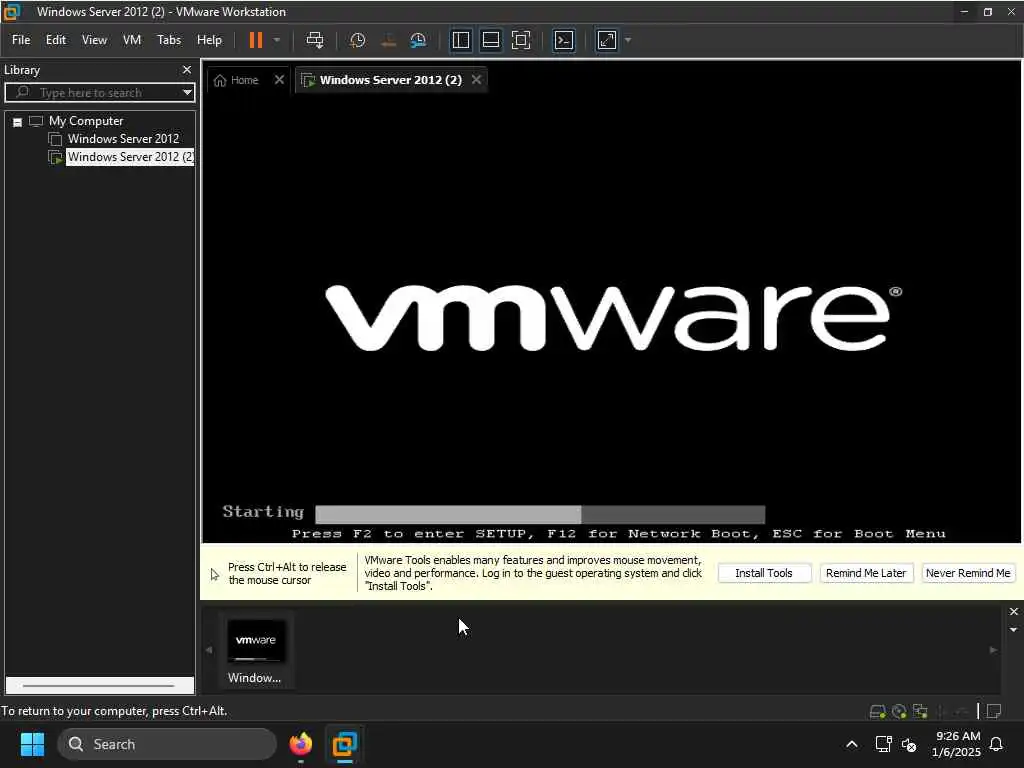The width and height of the screenshot is (1024, 768).
Task: Click the VM boot progress bar
Action: pyautogui.click(x=540, y=514)
